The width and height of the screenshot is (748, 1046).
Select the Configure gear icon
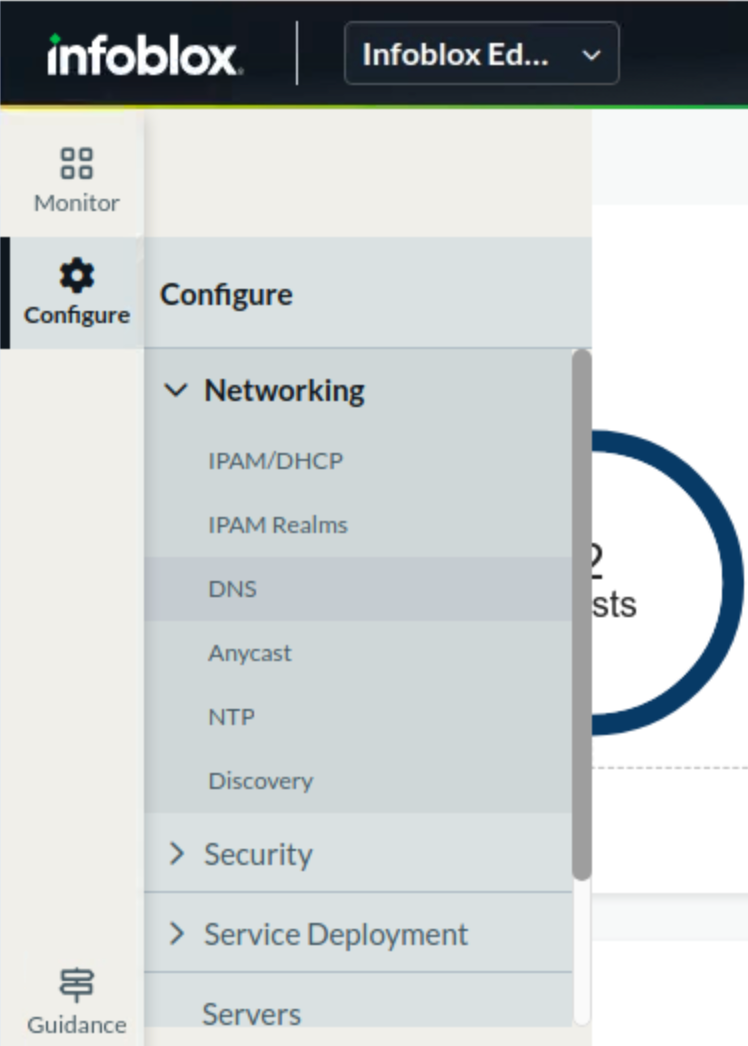point(77,275)
